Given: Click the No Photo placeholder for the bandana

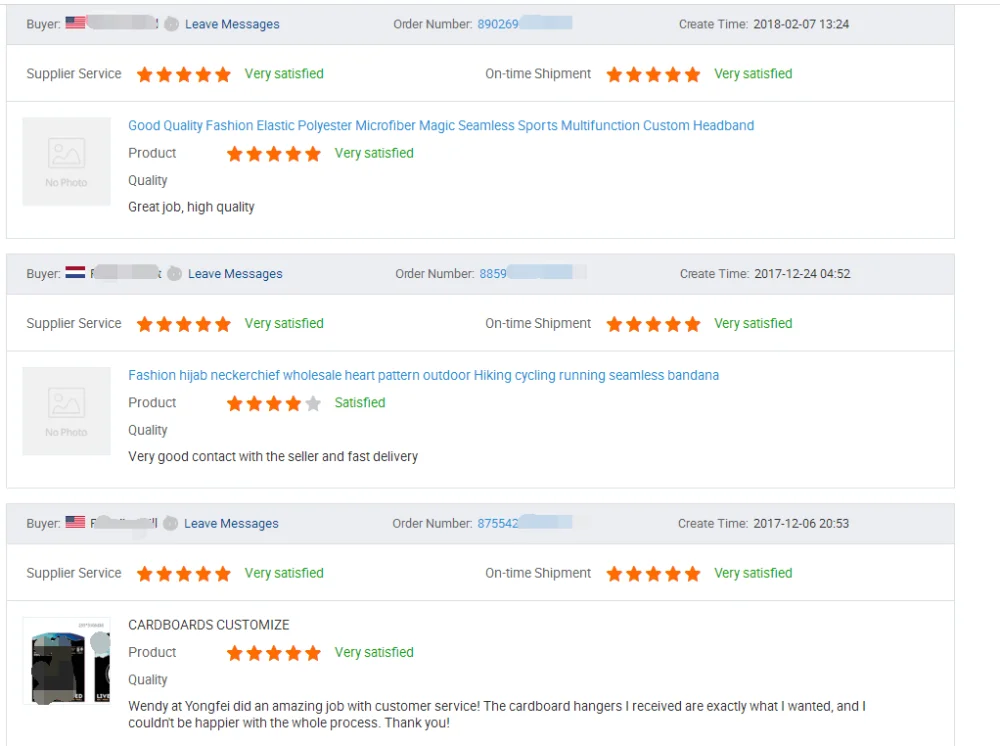Looking at the screenshot, I should pyautogui.click(x=66, y=411).
